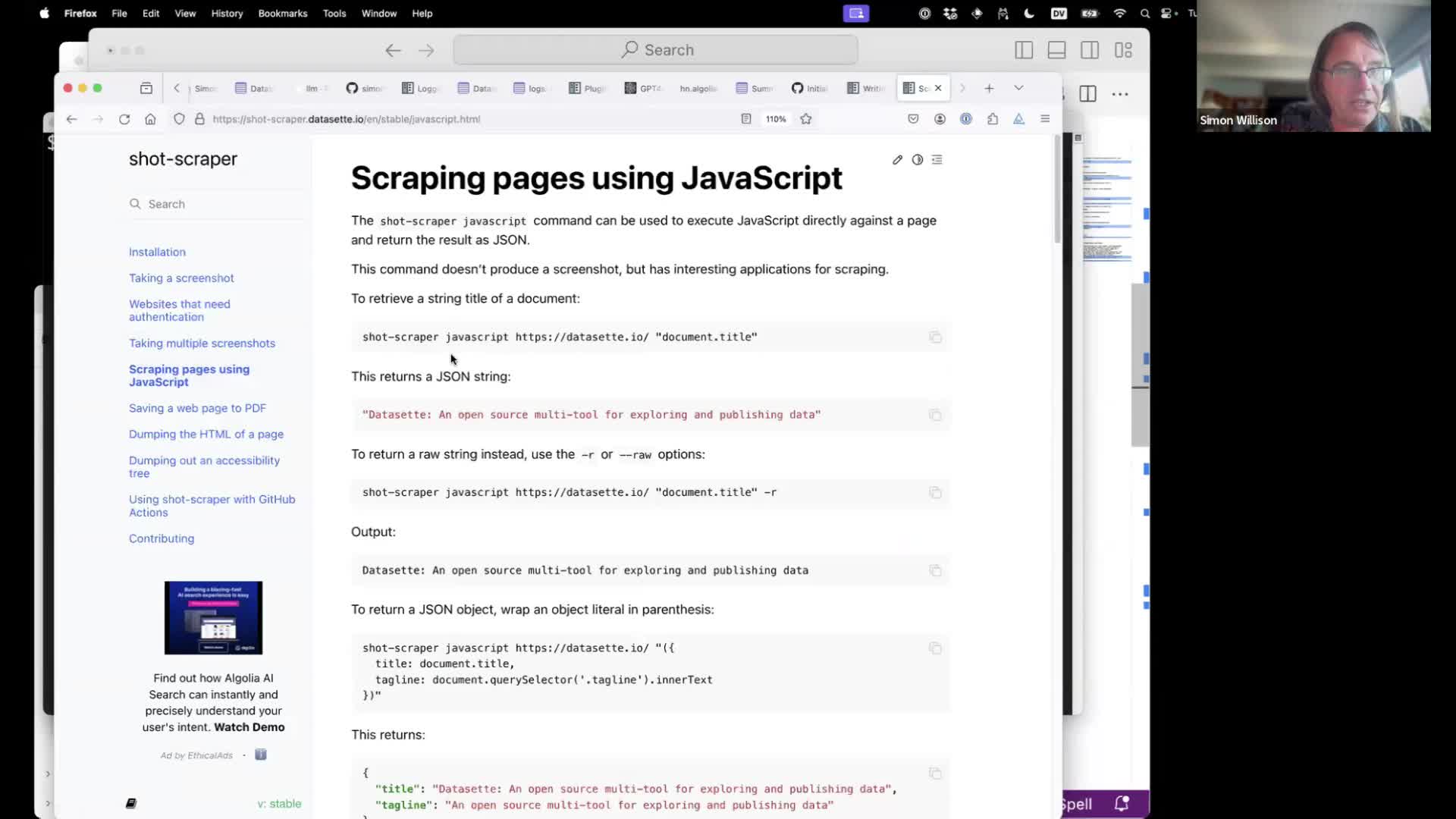
Task: Open Pocket save icon in toolbar
Action: click(913, 119)
